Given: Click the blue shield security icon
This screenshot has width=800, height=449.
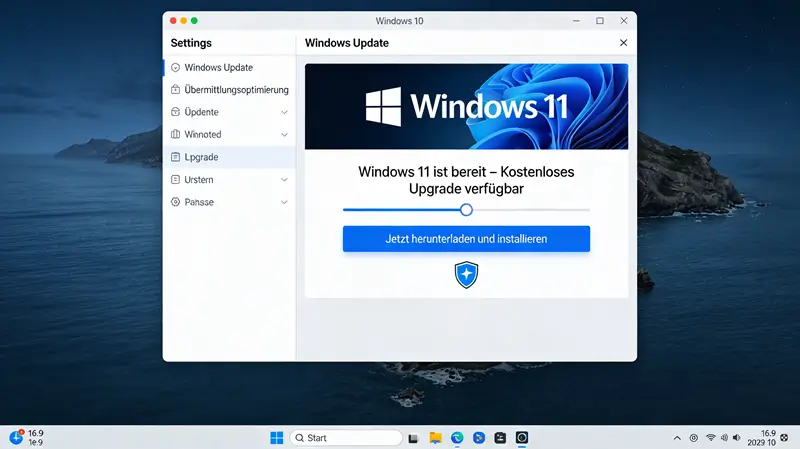Looking at the screenshot, I should click(x=466, y=275).
